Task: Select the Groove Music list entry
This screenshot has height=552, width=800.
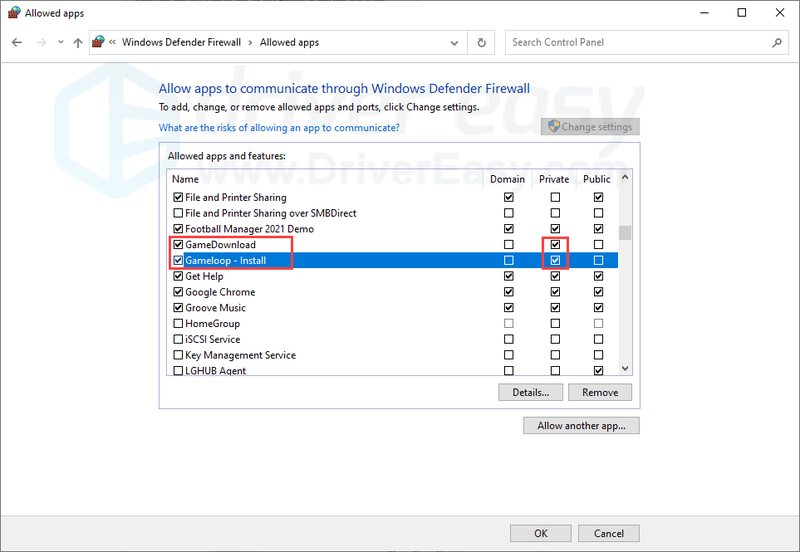Action: pyautogui.click(x=215, y=308)
